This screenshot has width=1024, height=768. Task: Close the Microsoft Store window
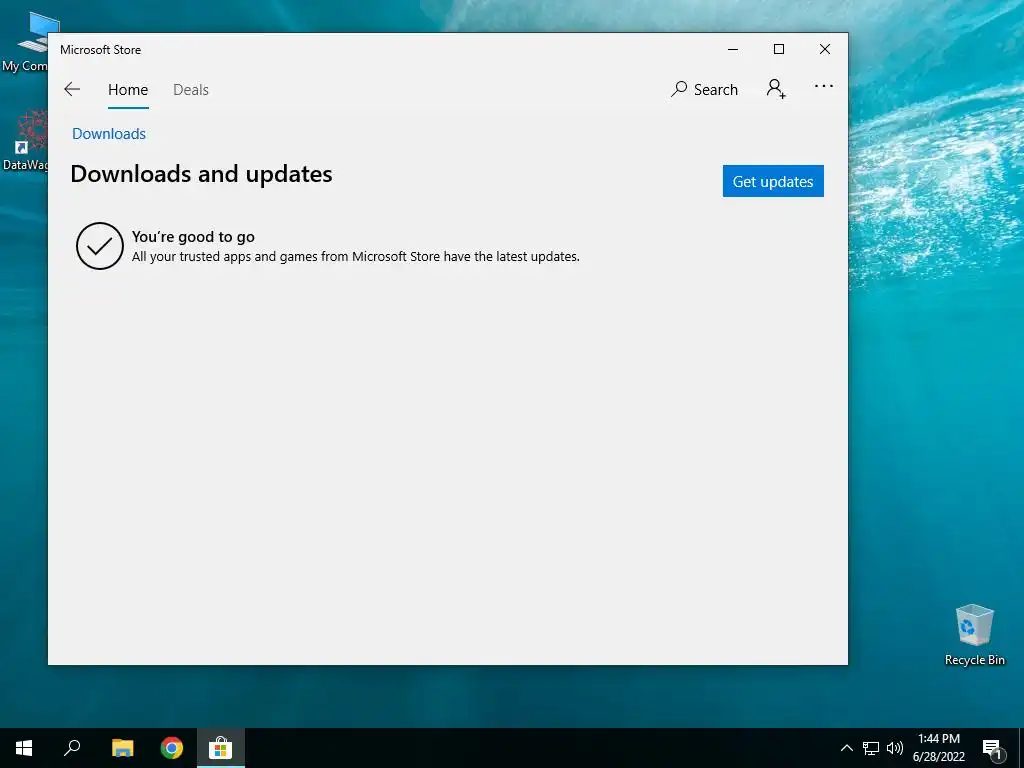click(x=825, y=50)
